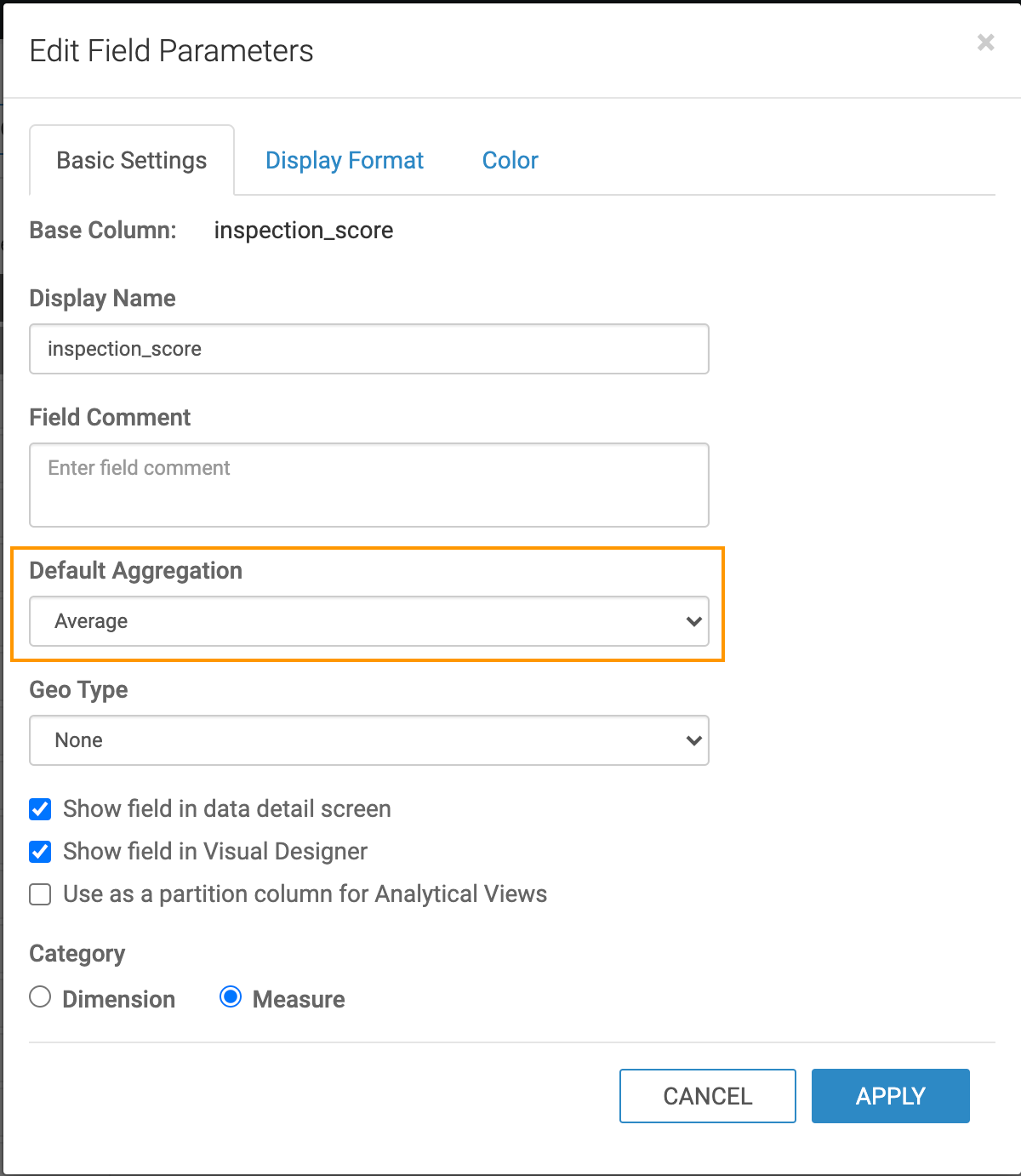This screenshot has width=1021, height=1176.
Task: Go to the Color tab
Action: coord(510,161)
